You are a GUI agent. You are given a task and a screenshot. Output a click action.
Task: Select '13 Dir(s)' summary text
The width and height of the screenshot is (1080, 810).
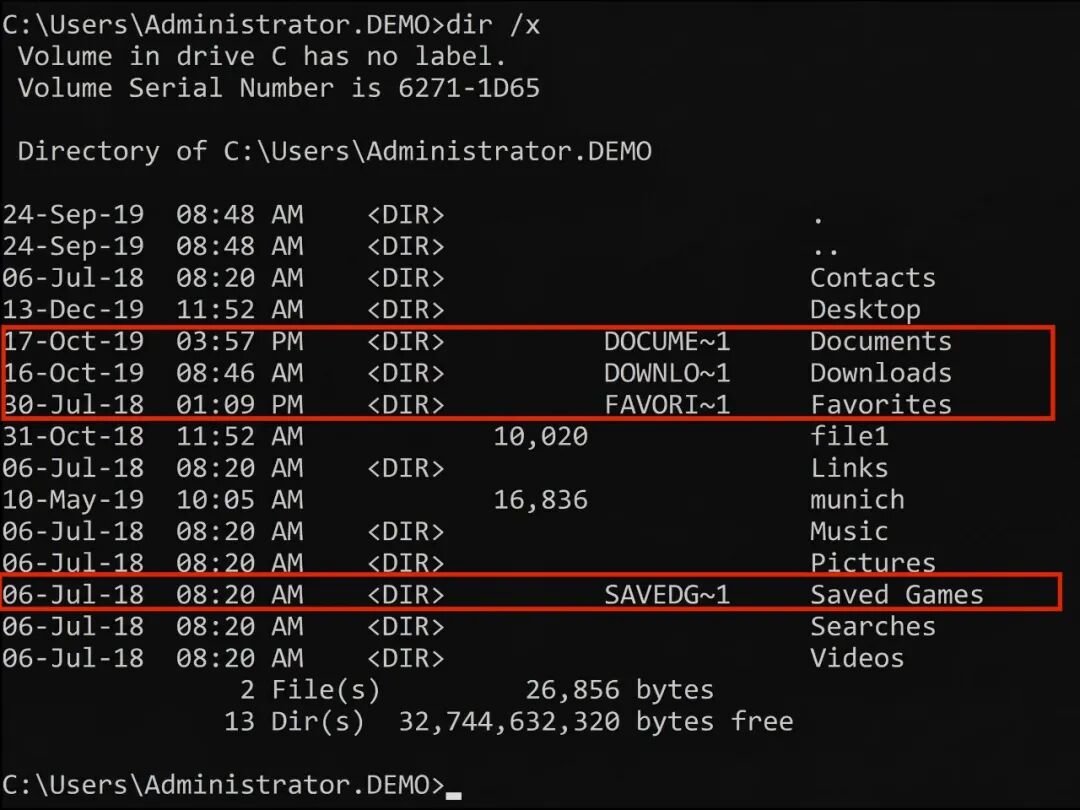(x=294, y=722)
